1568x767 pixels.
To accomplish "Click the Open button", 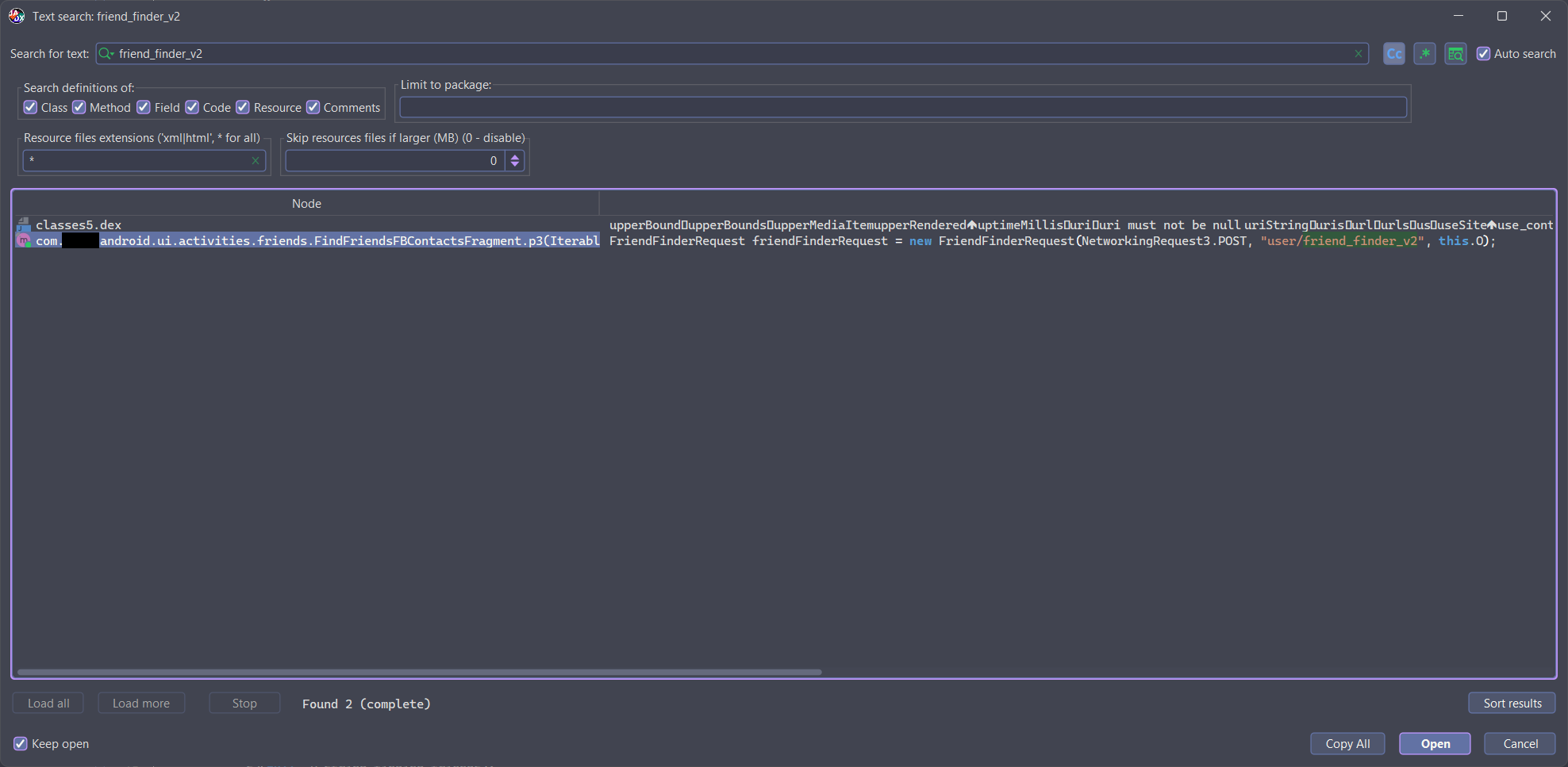I will (x=1435, y=744).
